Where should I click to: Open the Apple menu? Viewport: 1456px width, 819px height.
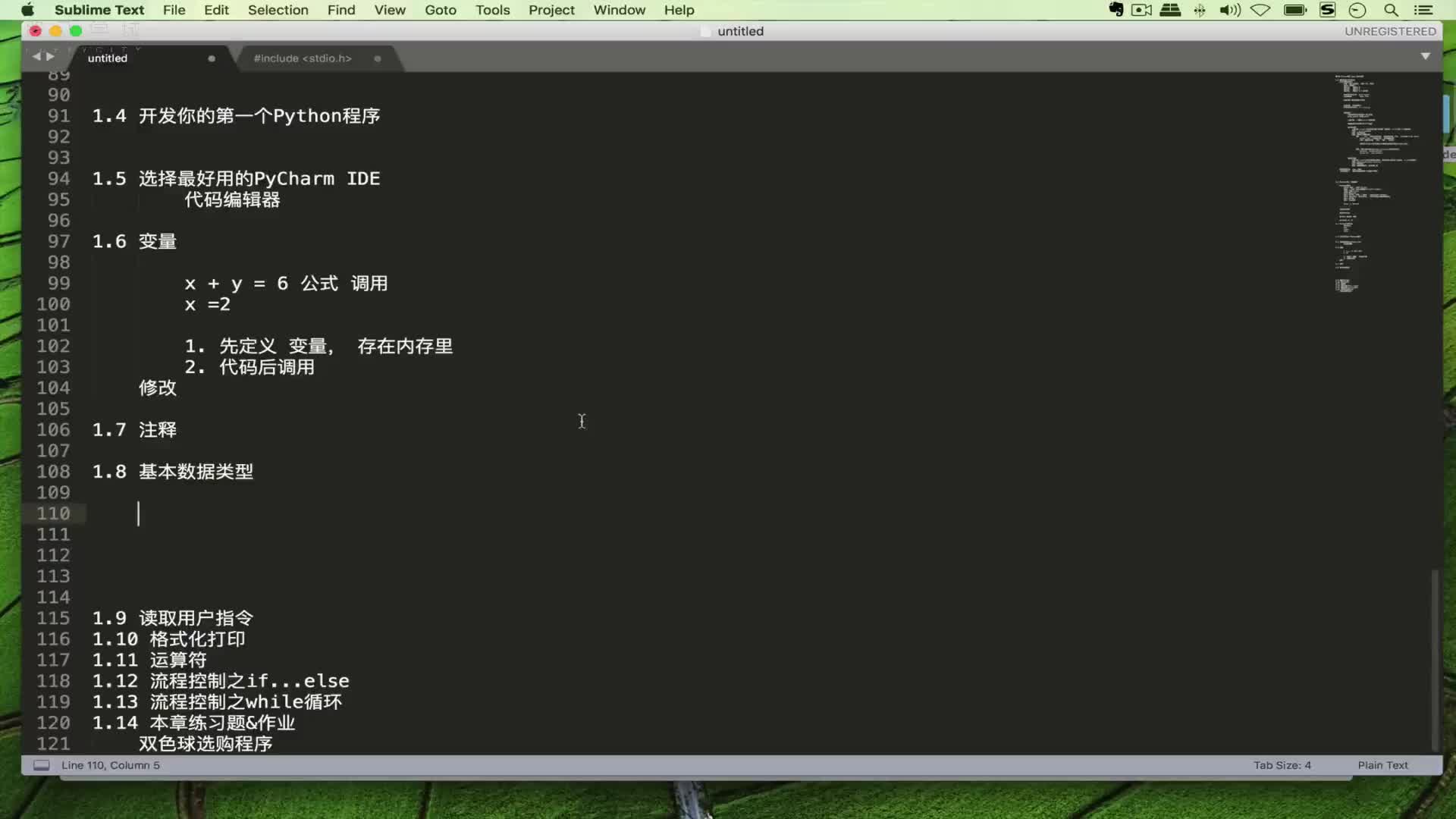tap(27, 10)
